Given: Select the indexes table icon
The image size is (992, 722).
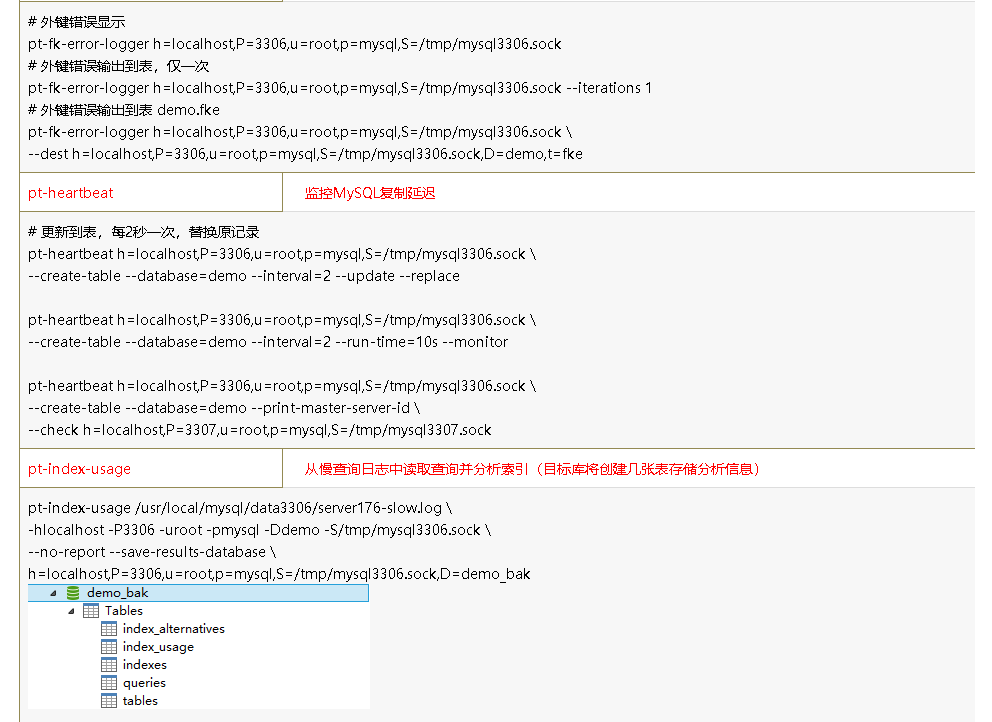Looking at the screenshot, I should tap(109, 664).
